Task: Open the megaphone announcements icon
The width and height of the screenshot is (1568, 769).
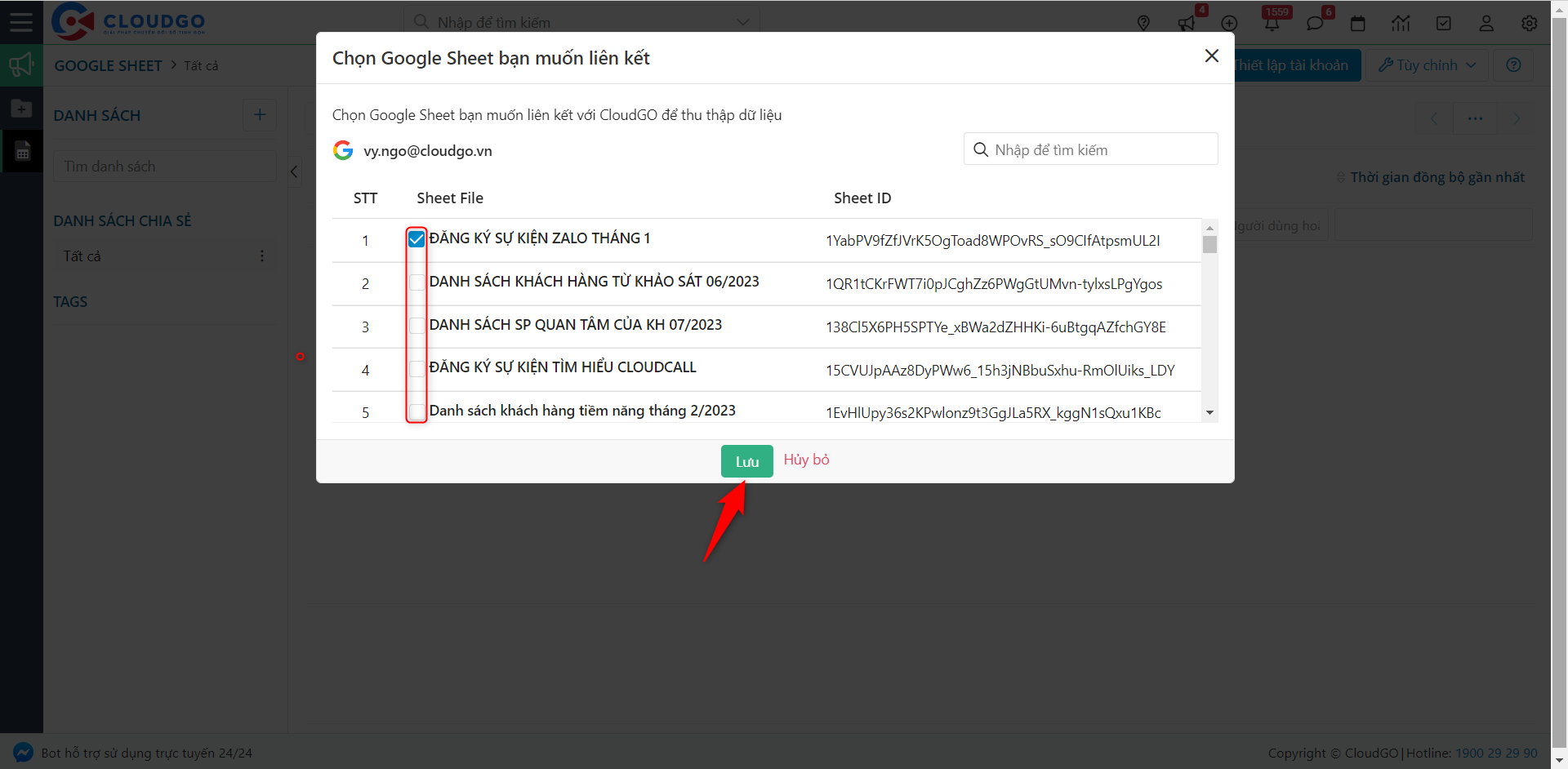Action: (1187, 23)
